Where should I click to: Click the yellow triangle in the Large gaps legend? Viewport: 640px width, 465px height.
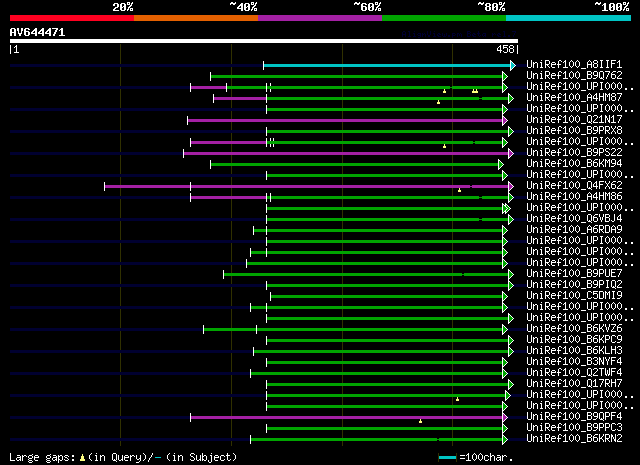[x=82, y=458]
